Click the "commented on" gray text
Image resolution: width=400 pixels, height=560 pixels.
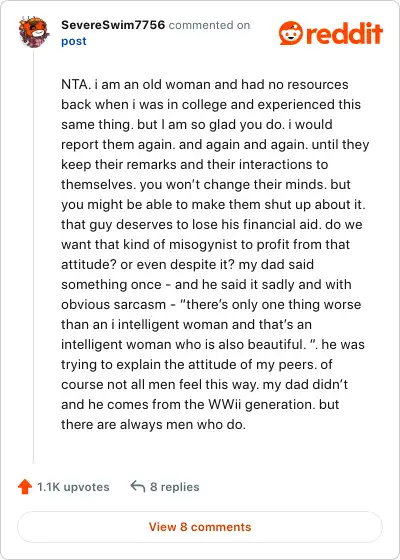click(x=209, y=25)
